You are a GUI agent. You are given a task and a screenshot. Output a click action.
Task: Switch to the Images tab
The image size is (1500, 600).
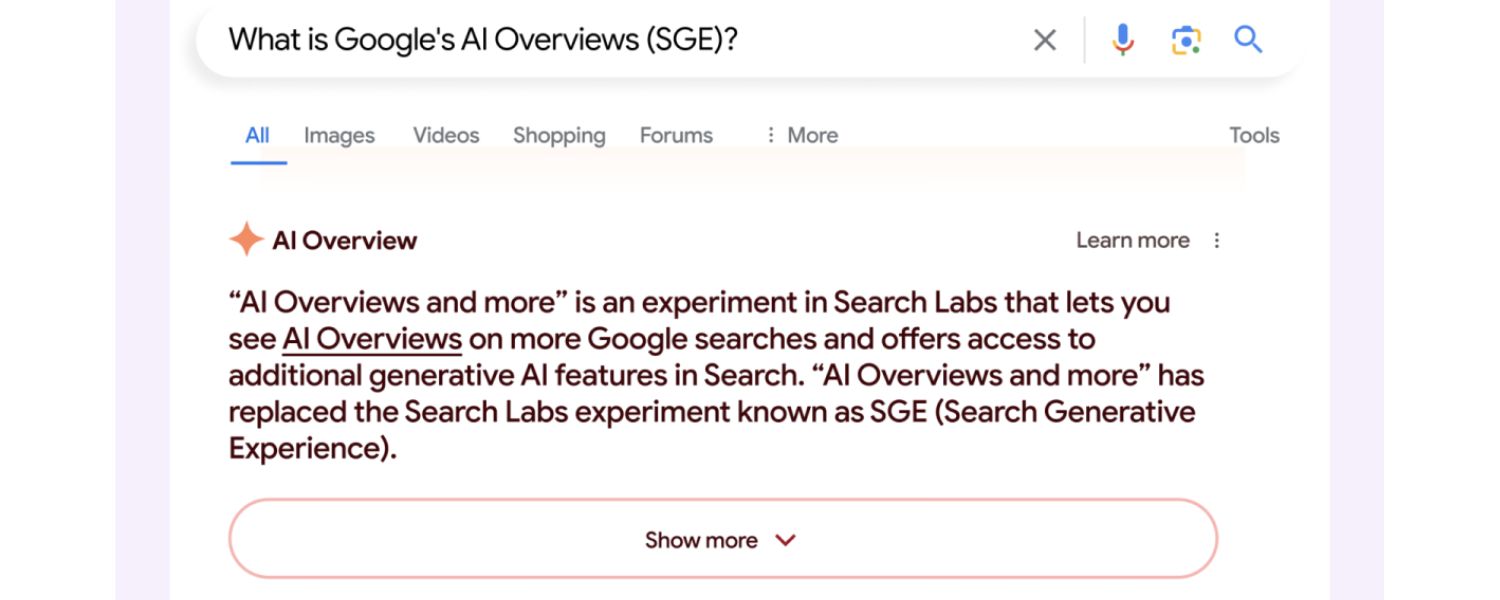[x=338, y=135]
